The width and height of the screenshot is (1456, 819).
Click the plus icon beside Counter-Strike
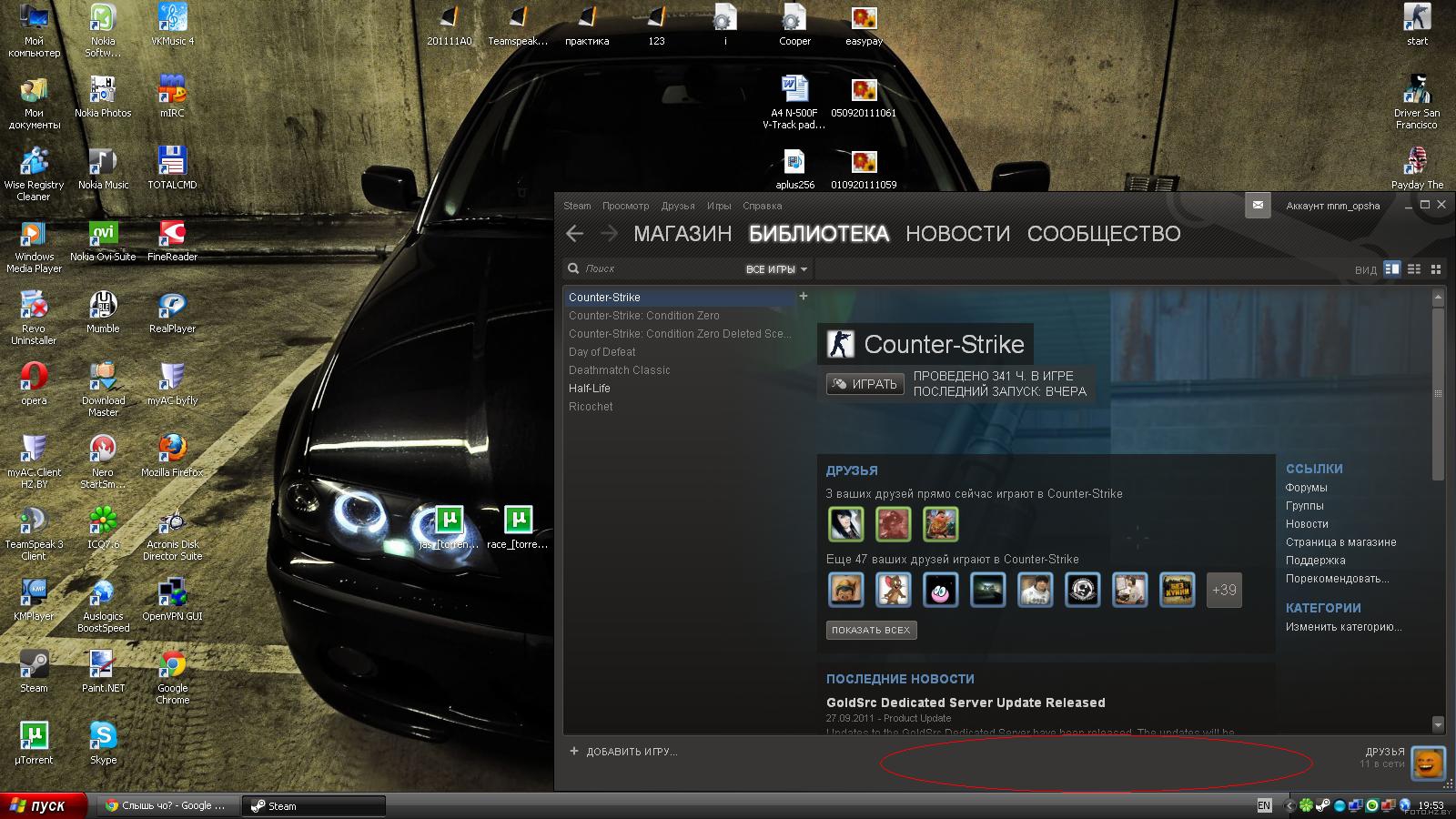pyautogui.click(x=803, y=297)
